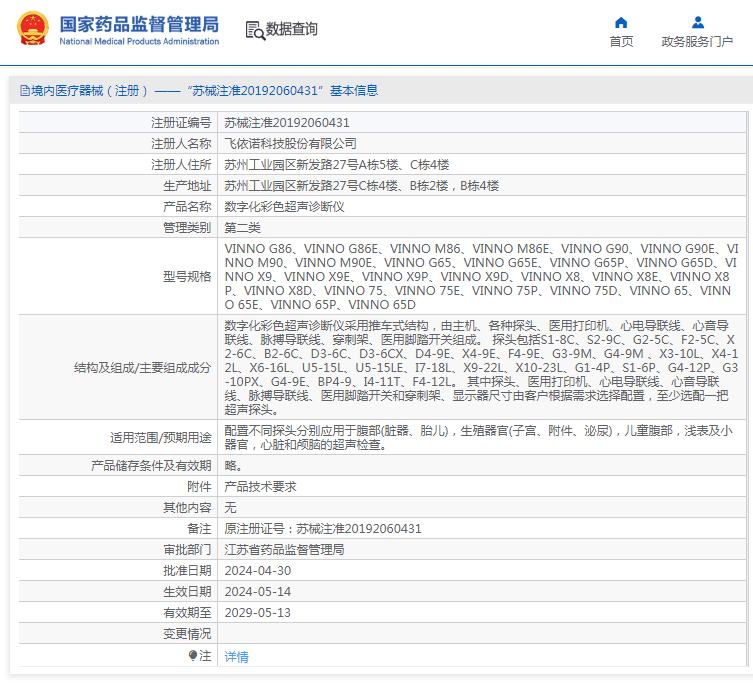Click the 国家药品监督管理局 title text
The image size is (753, 683).
(139, 24)
